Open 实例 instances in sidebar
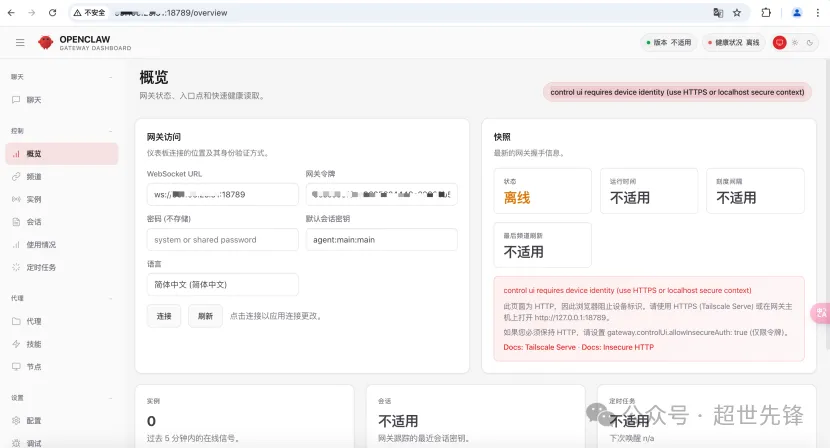 coord(62,199)
